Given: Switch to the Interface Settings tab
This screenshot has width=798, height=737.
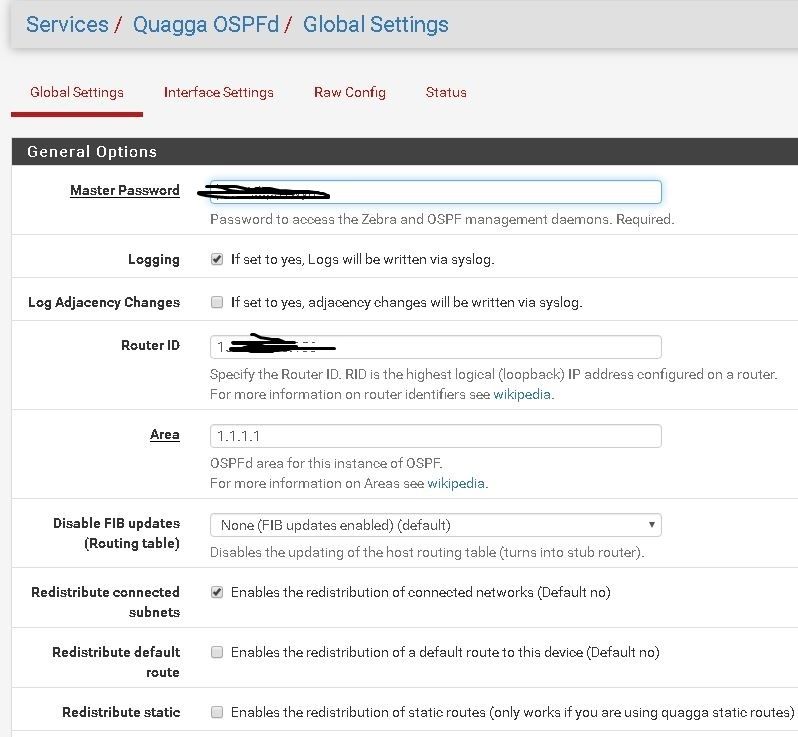Looking at the screenshot, I should (x=218, y=92).
